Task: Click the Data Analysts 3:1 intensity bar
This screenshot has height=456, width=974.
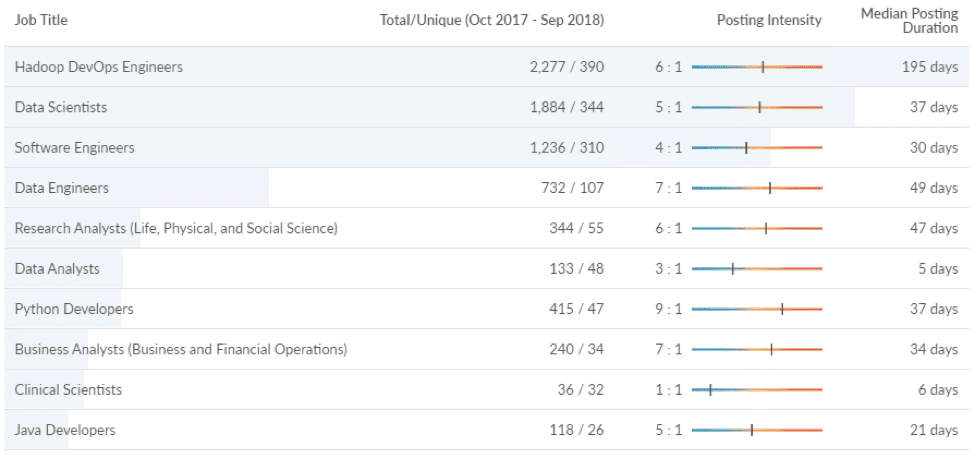Action: [x=757, y=269]
